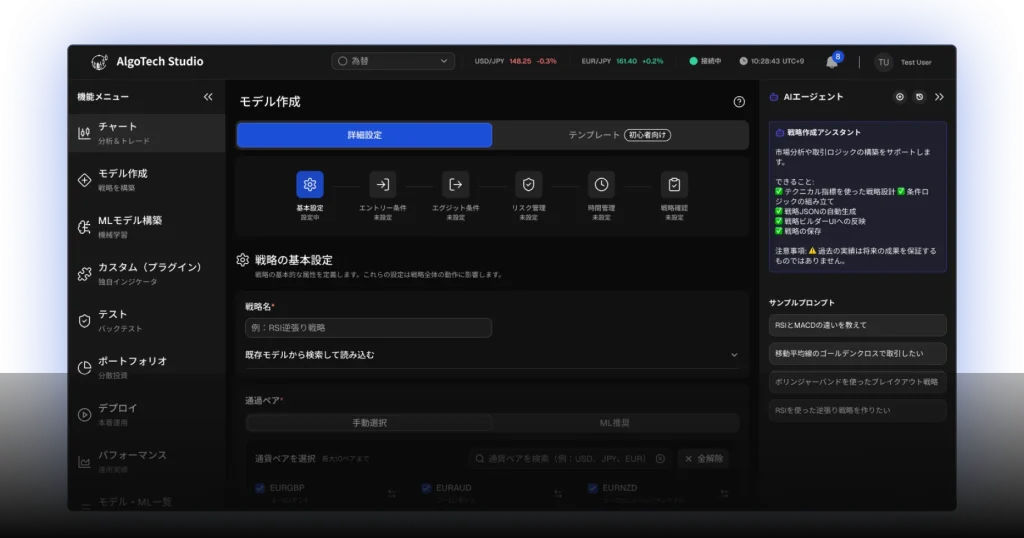Collapse the AIエージェント panel with double chevron
The image size is (1024, 538).
tap(939, 97)
